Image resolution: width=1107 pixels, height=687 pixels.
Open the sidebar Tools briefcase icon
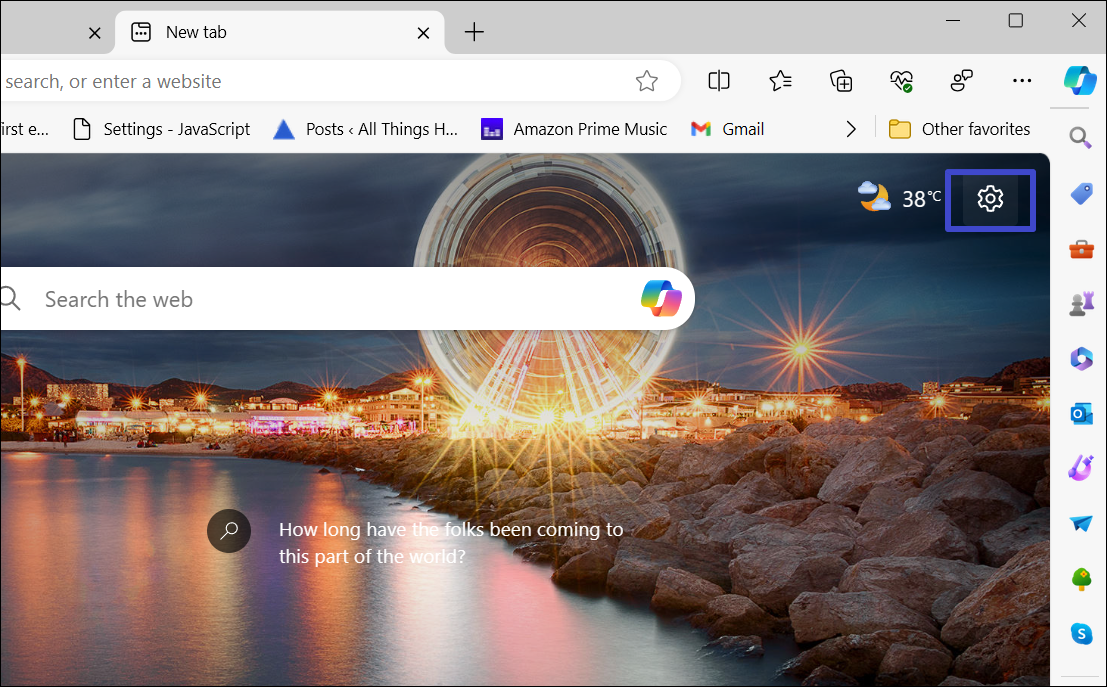click(1081, 249)
